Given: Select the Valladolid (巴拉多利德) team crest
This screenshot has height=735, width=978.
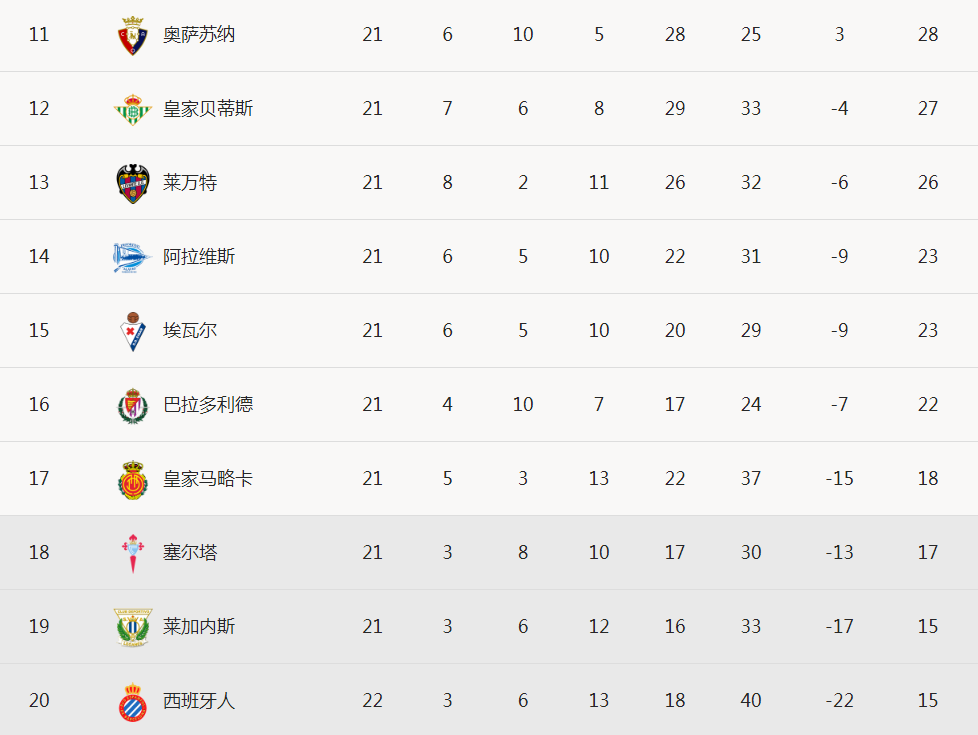Looking at the screenshot, I should 133,406.
